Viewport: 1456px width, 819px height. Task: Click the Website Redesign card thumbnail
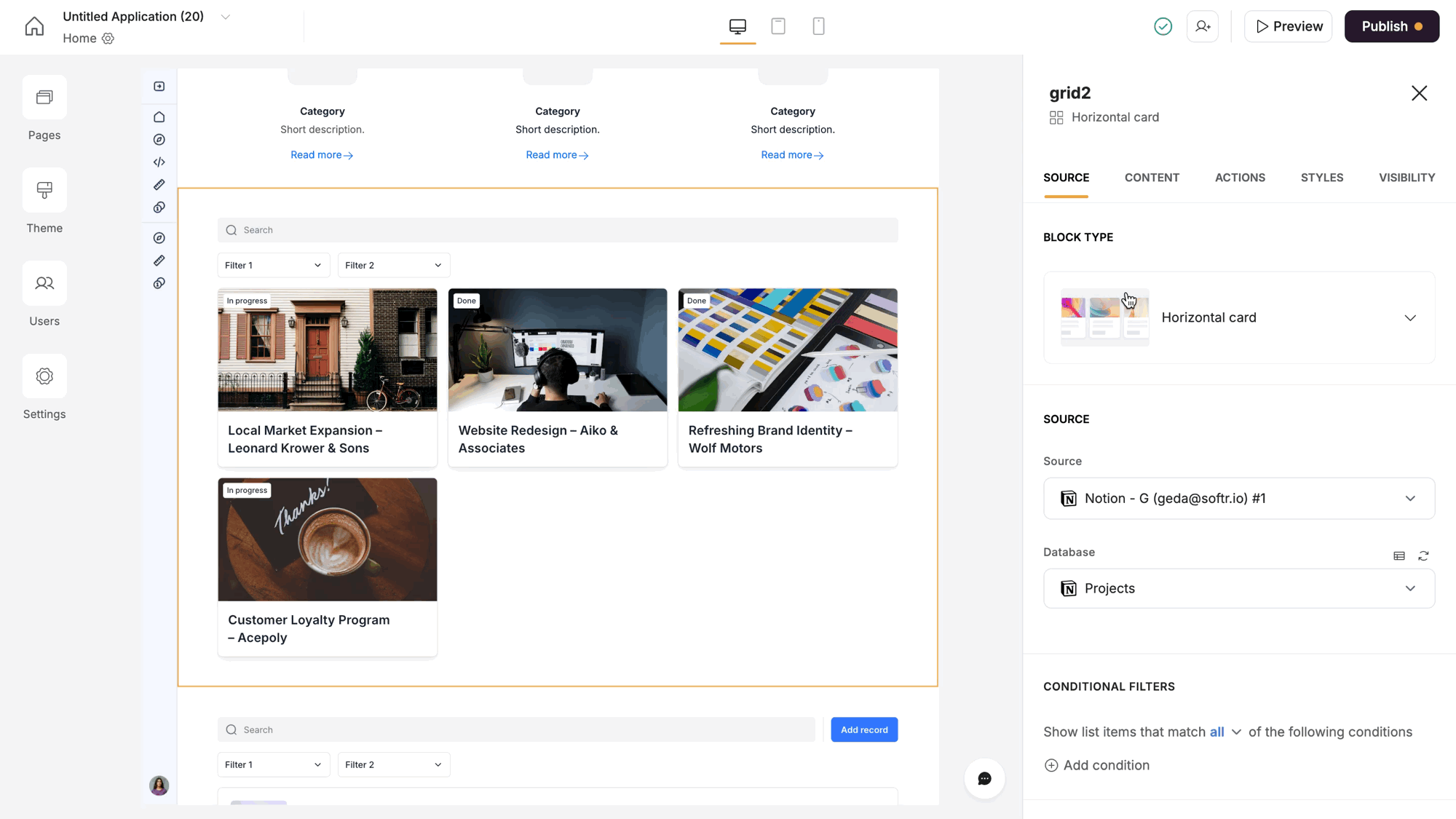tap(557, 350)
